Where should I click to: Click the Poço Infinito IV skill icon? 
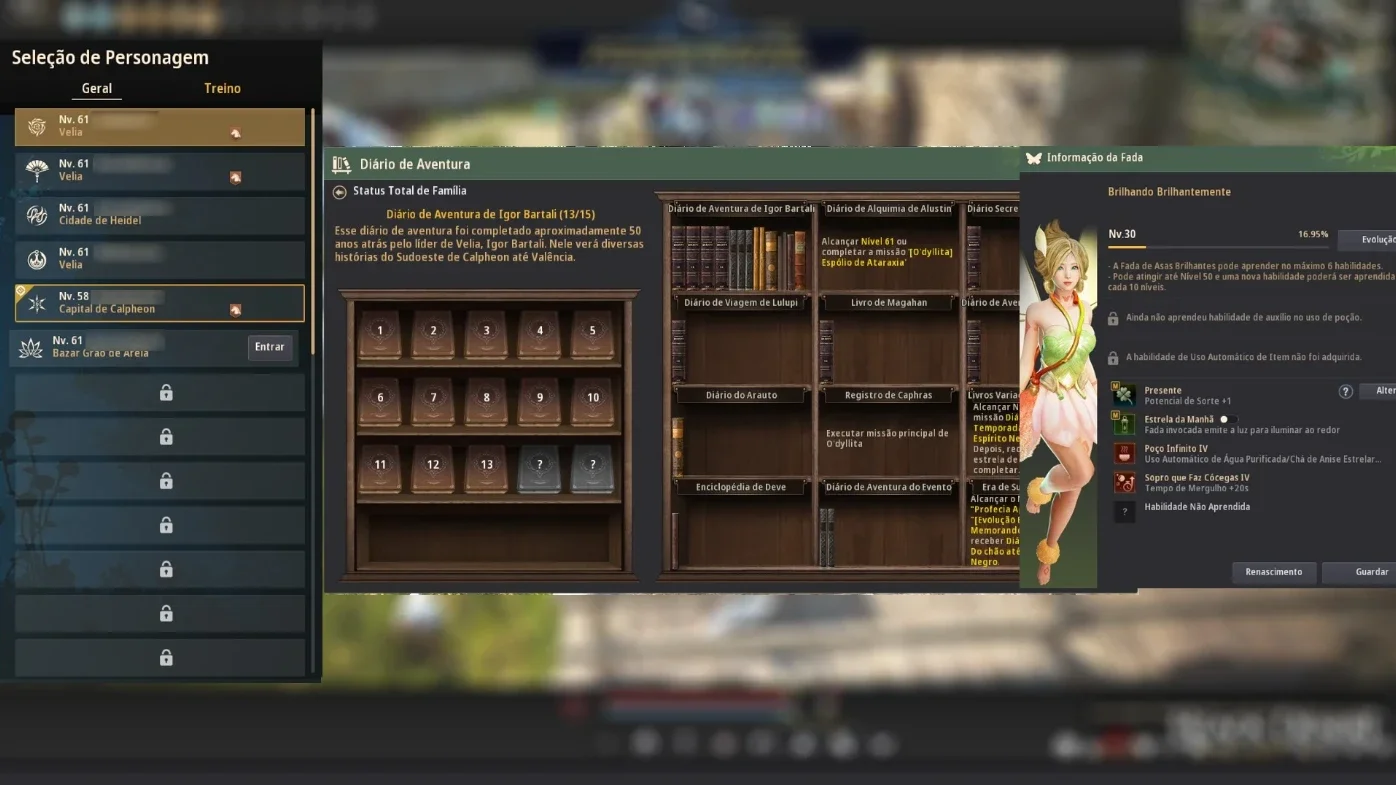click(1125, 454)
